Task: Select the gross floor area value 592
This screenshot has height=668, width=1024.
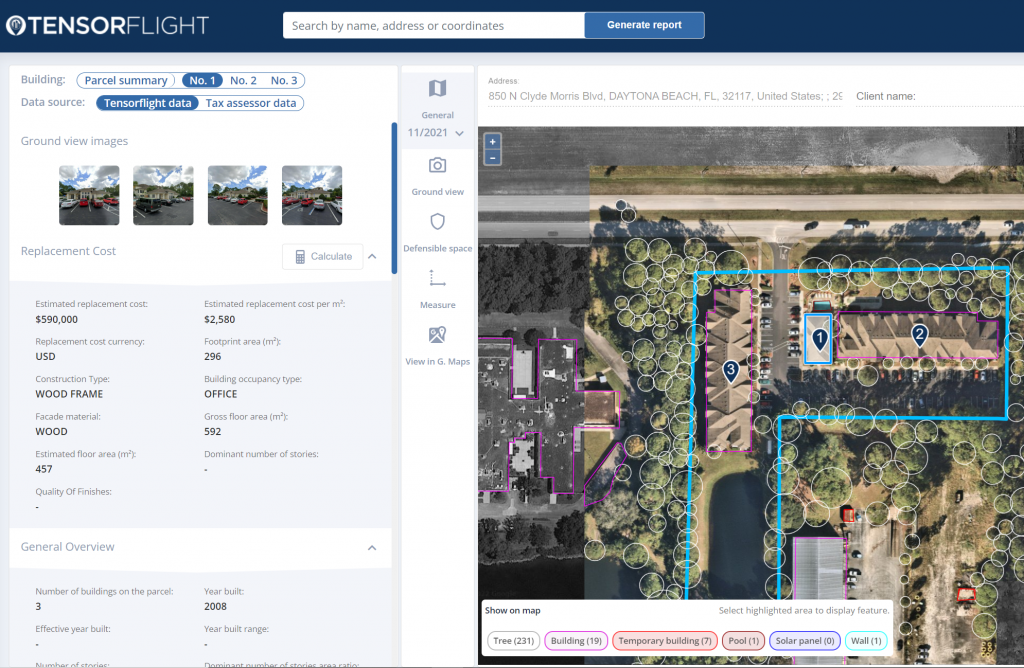Action: pos(213,432)
